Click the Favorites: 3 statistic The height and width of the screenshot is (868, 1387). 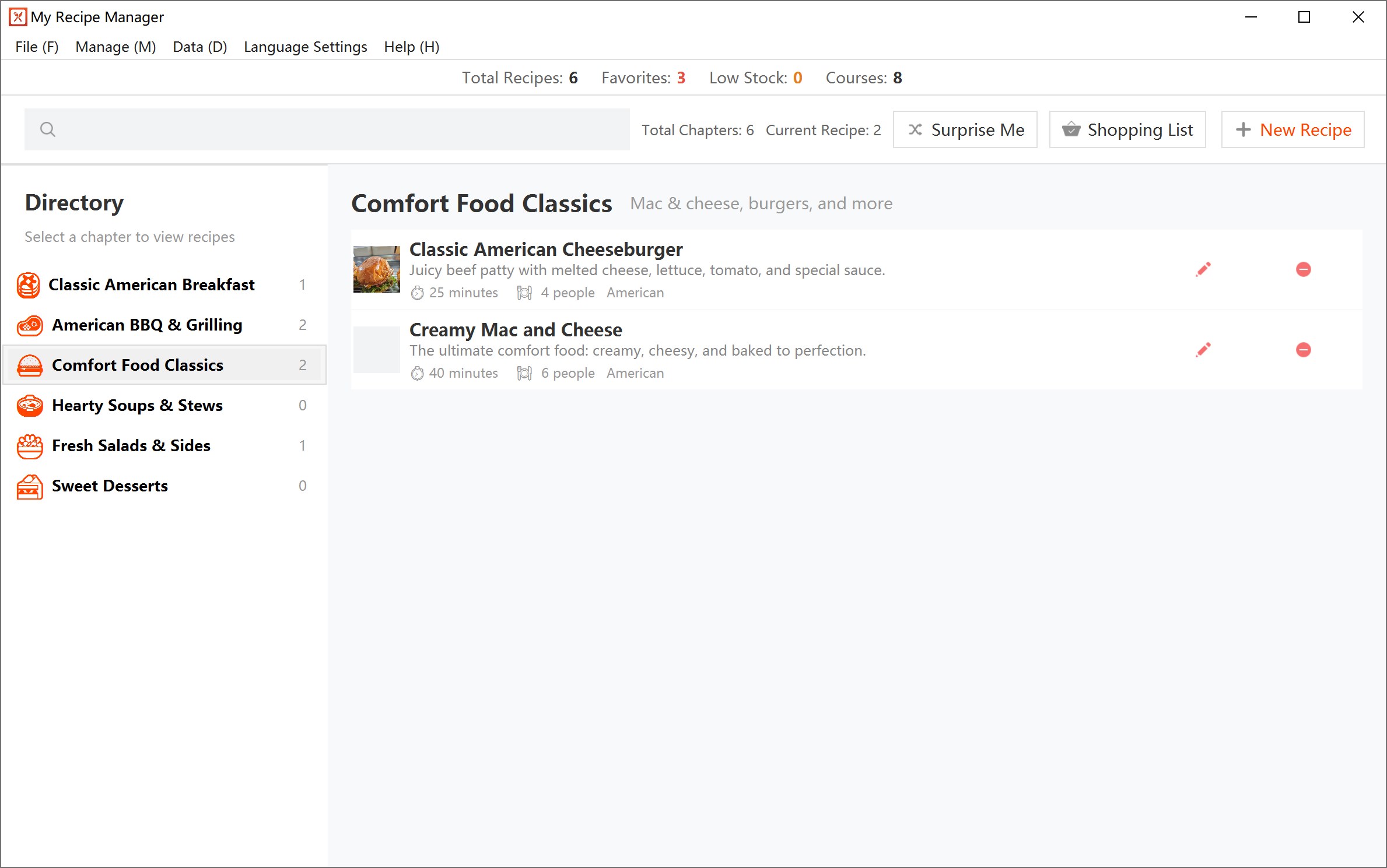click(643, 78)
